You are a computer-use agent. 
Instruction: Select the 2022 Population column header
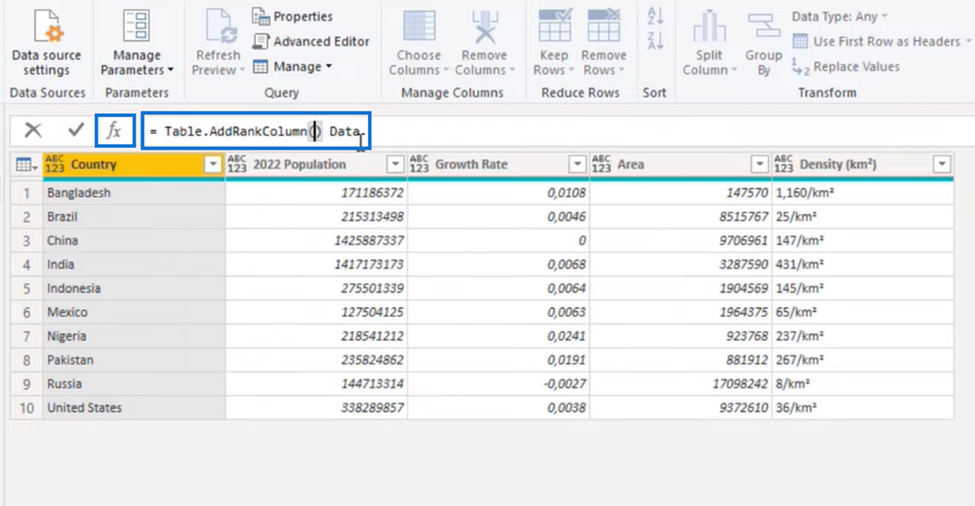coord(316,164)
